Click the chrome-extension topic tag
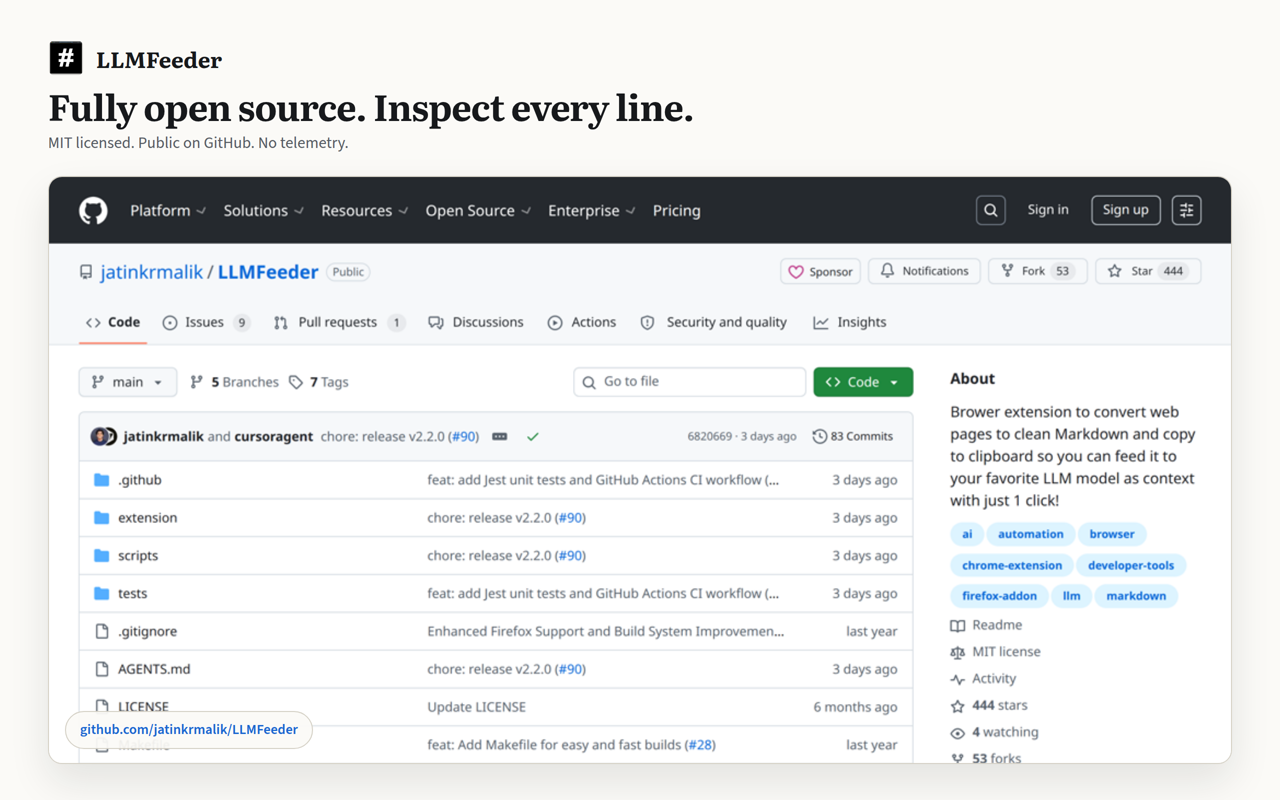This screenshot has height=800, width=1280. [1012, 565]
